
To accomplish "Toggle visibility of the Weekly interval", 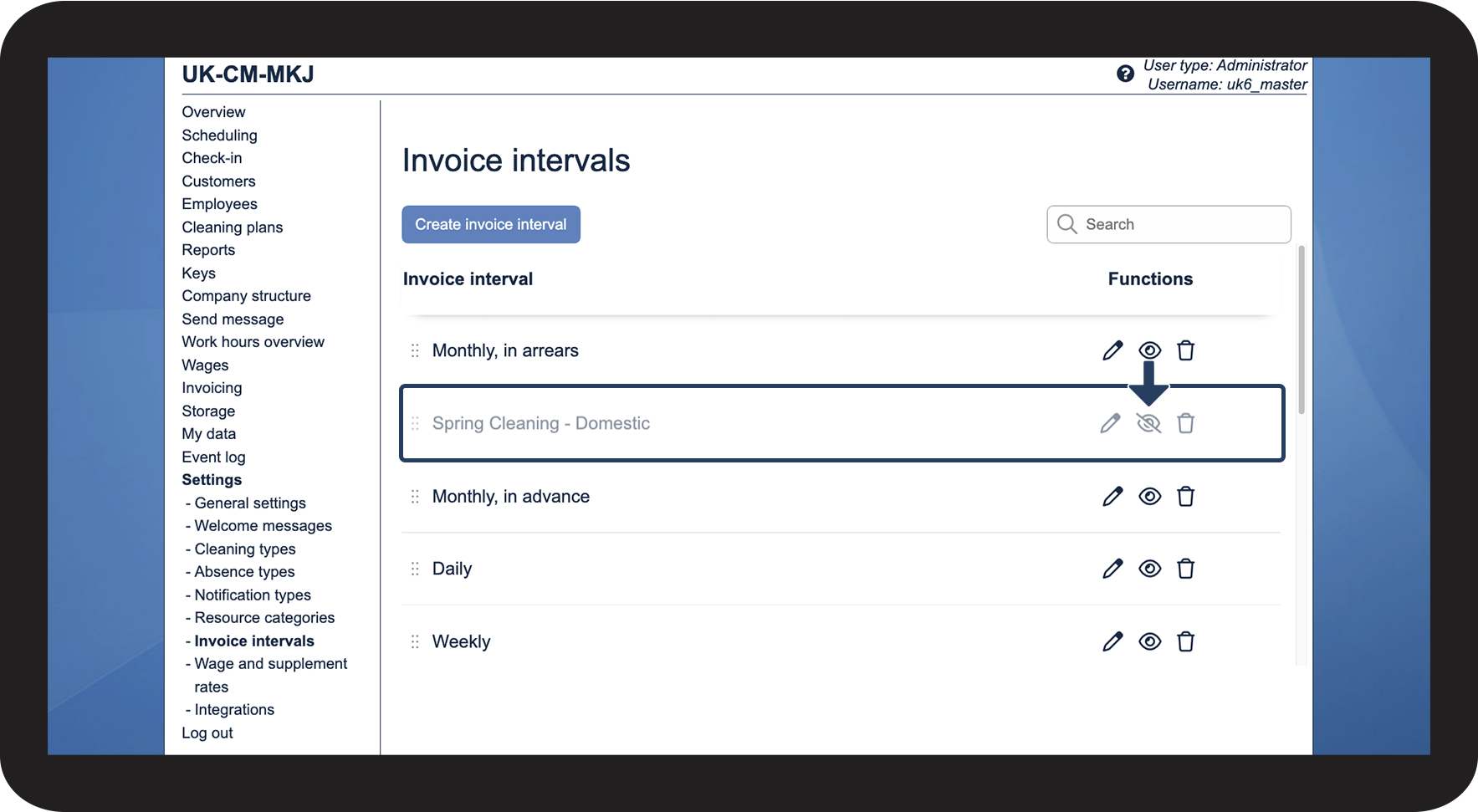I will (x=1149, y=641).
